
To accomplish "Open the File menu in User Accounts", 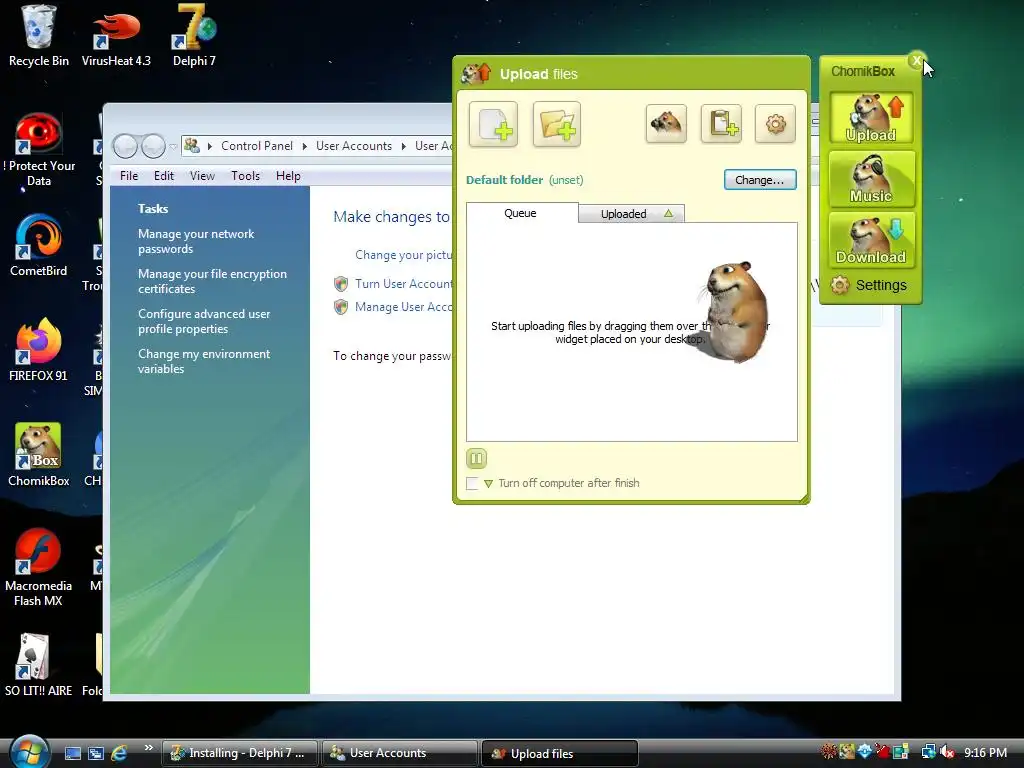I will 129,176.
